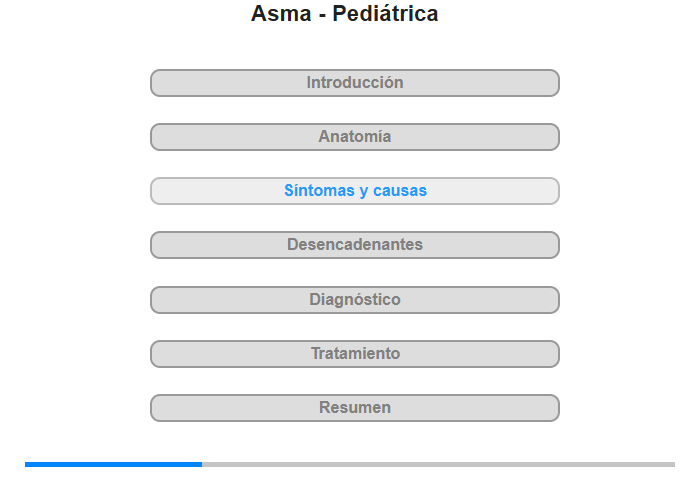
Task: Open the Desencadenantes section
Action: click(354, 245)
